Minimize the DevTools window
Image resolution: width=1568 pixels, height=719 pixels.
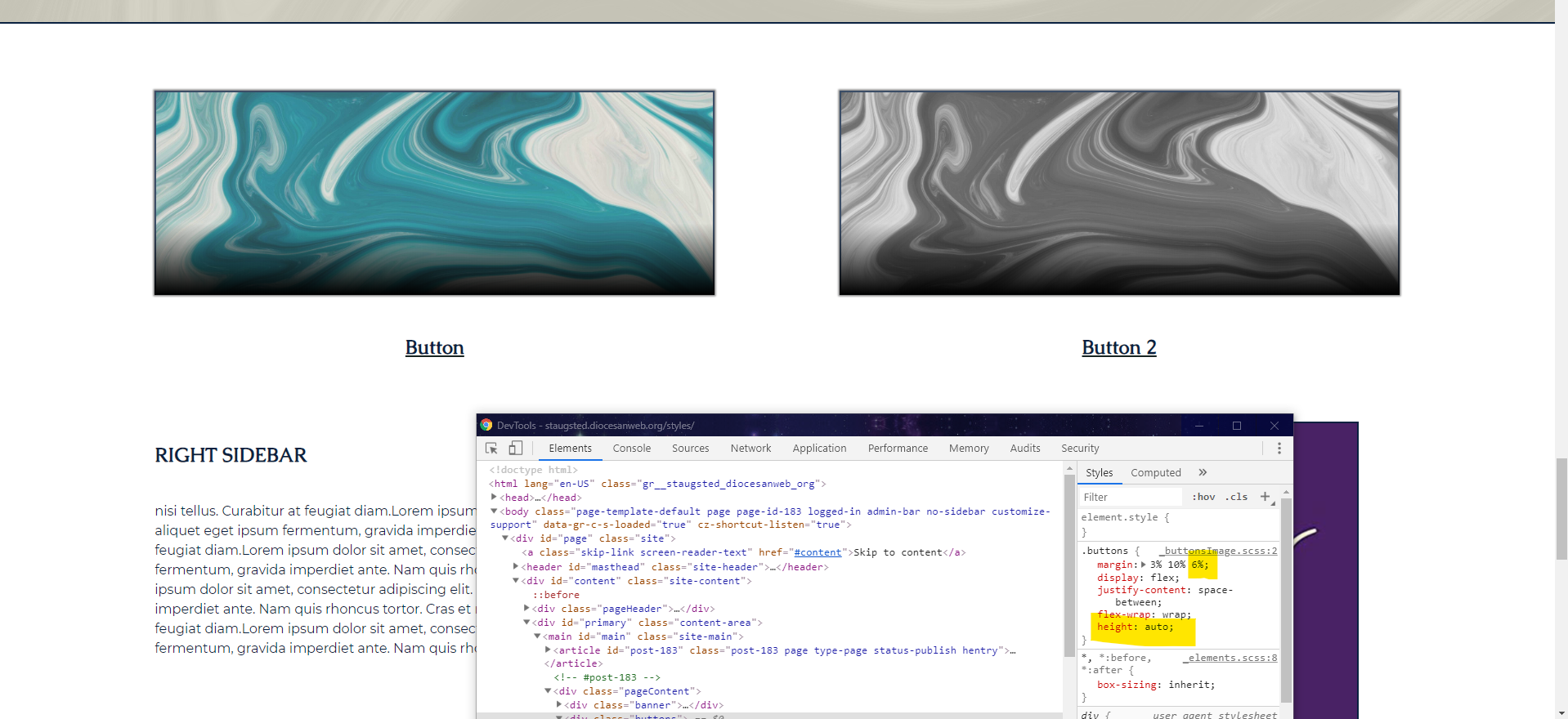click(1199, 426)
